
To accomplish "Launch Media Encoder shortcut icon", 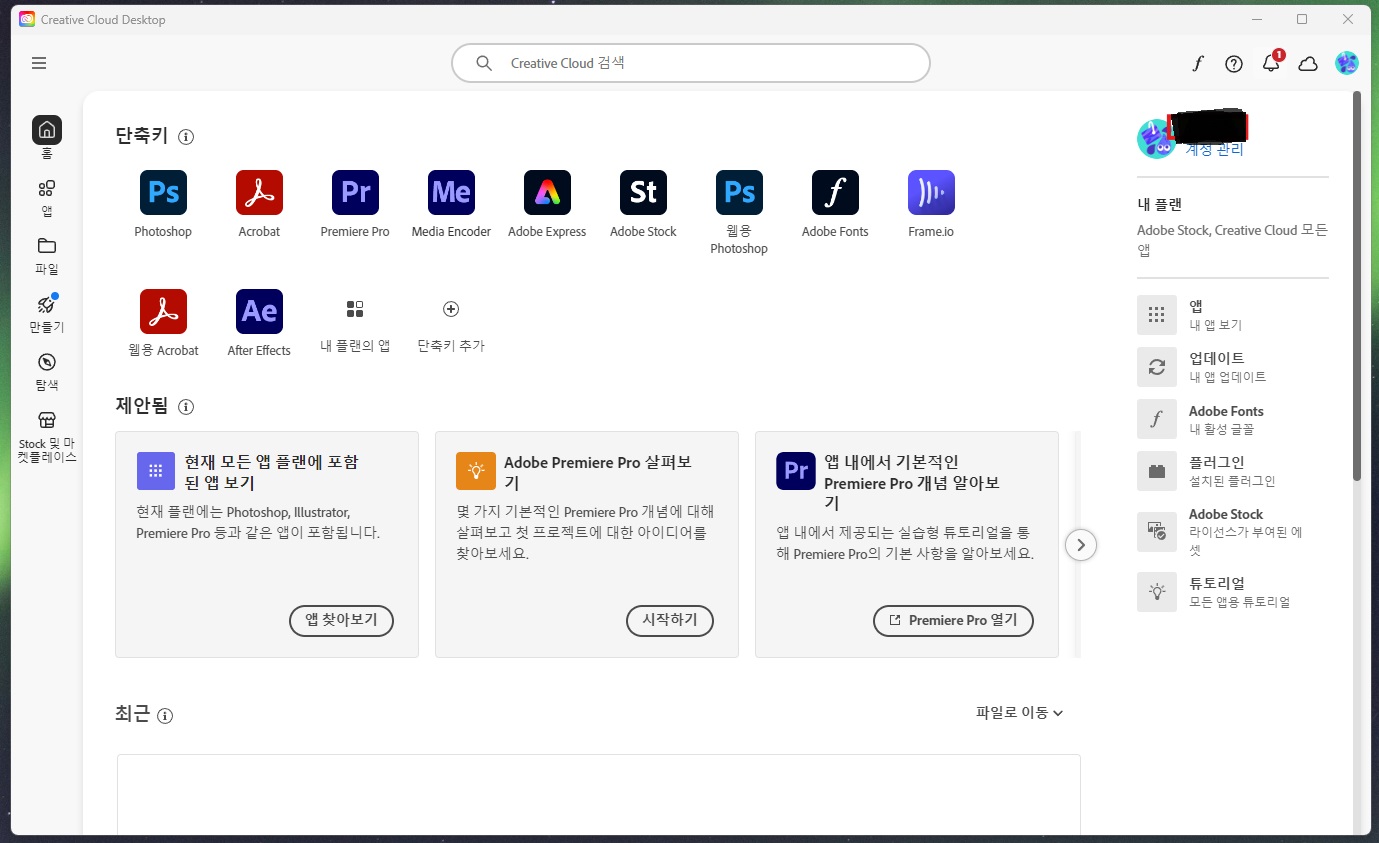I will pos(451,192).
